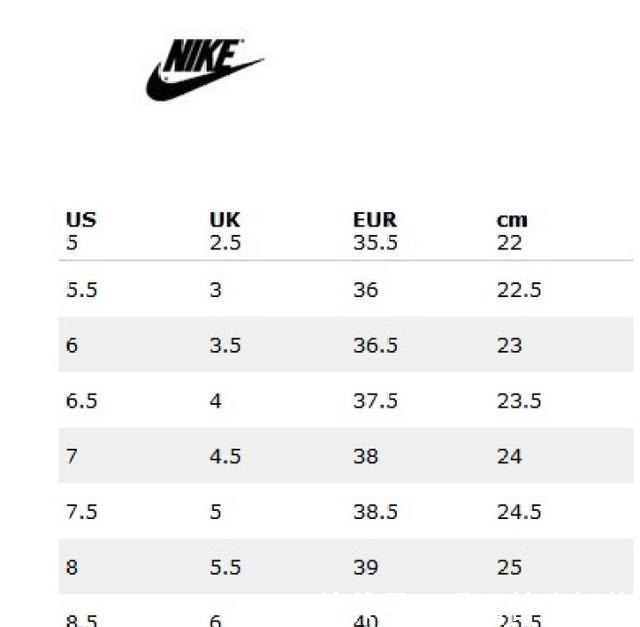The width and height of the screenshot is (640, 627).
Task: Click the 24 cm cell
Action: (x=510, y=456)
